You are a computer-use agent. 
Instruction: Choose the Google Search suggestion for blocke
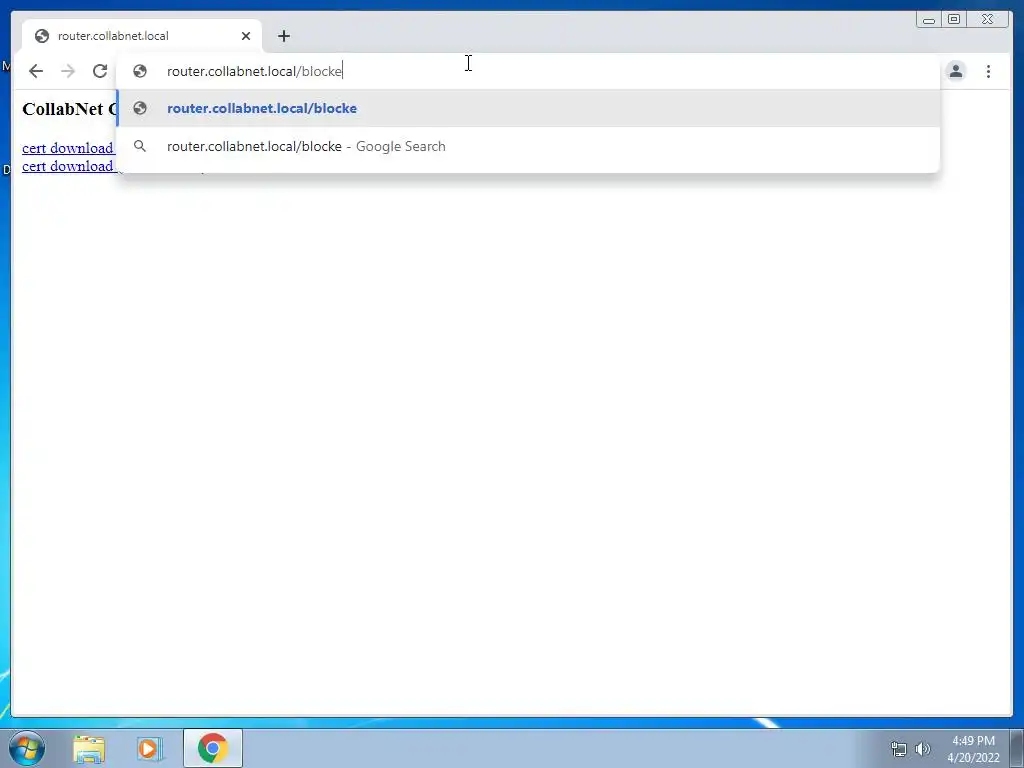pos(528,146)
